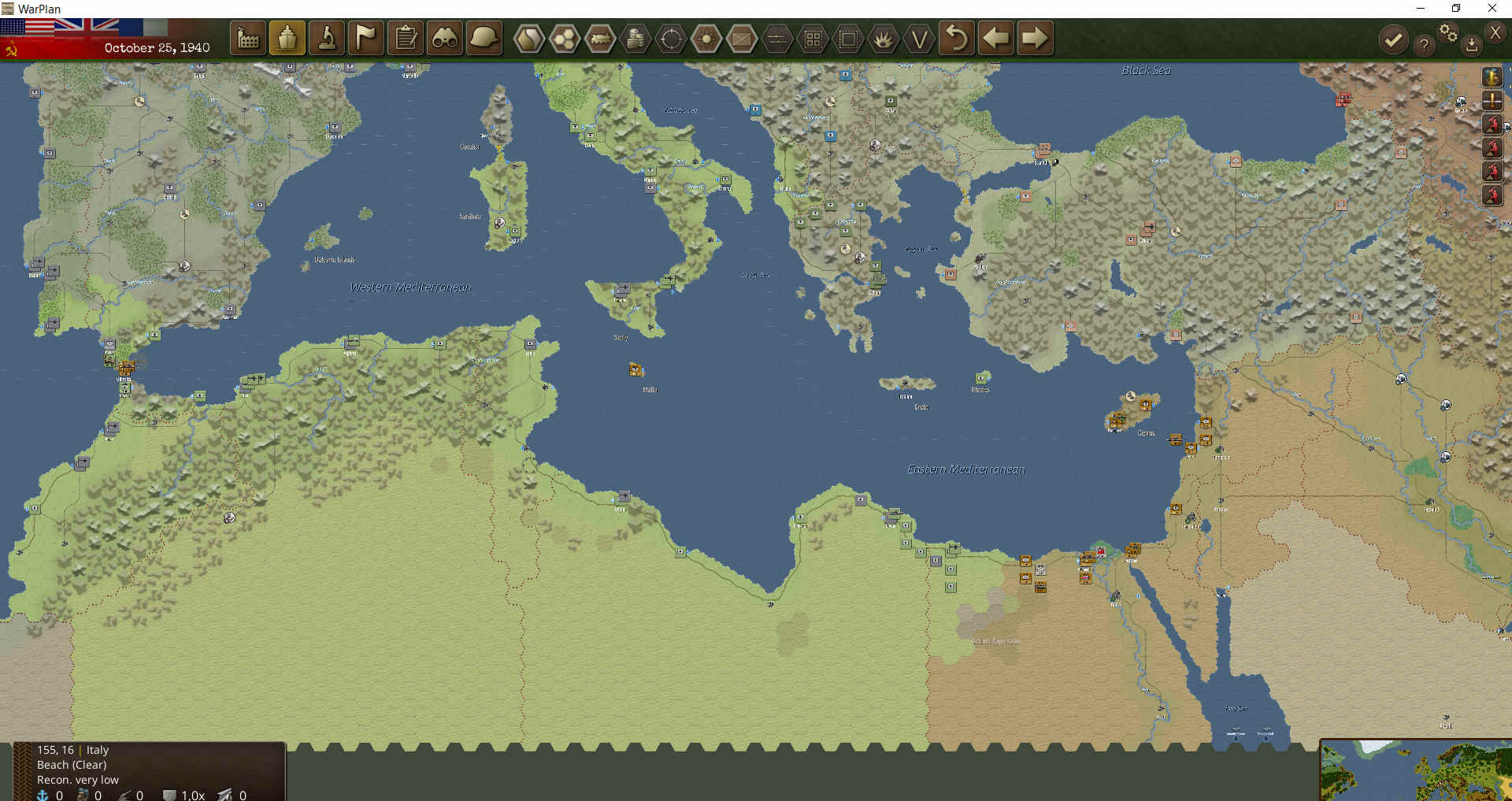Toggle the coin stack supply overlay
The width and height of the screenshot is (1512, 801).
click(x=636, y=39)
